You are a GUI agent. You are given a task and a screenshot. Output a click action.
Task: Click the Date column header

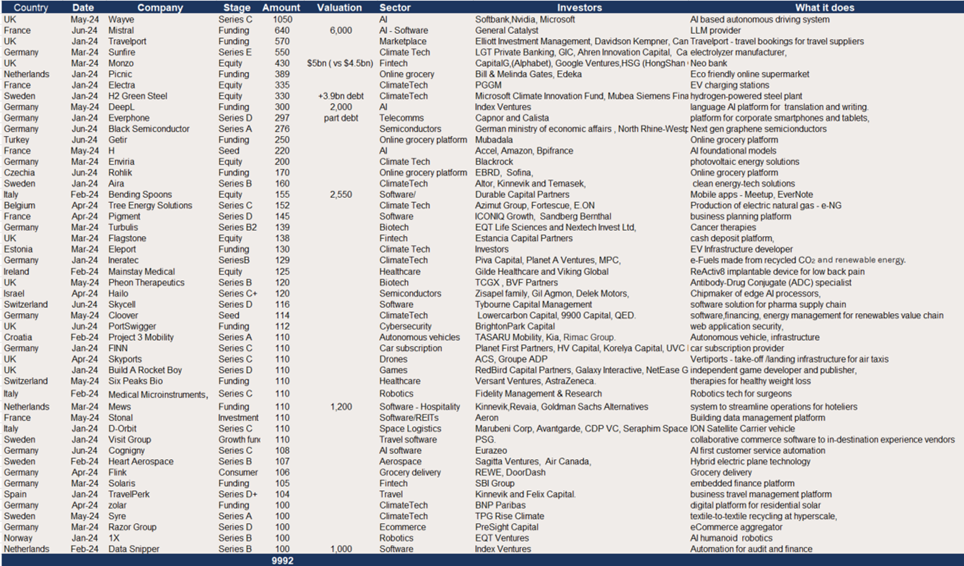coord(83,7)
